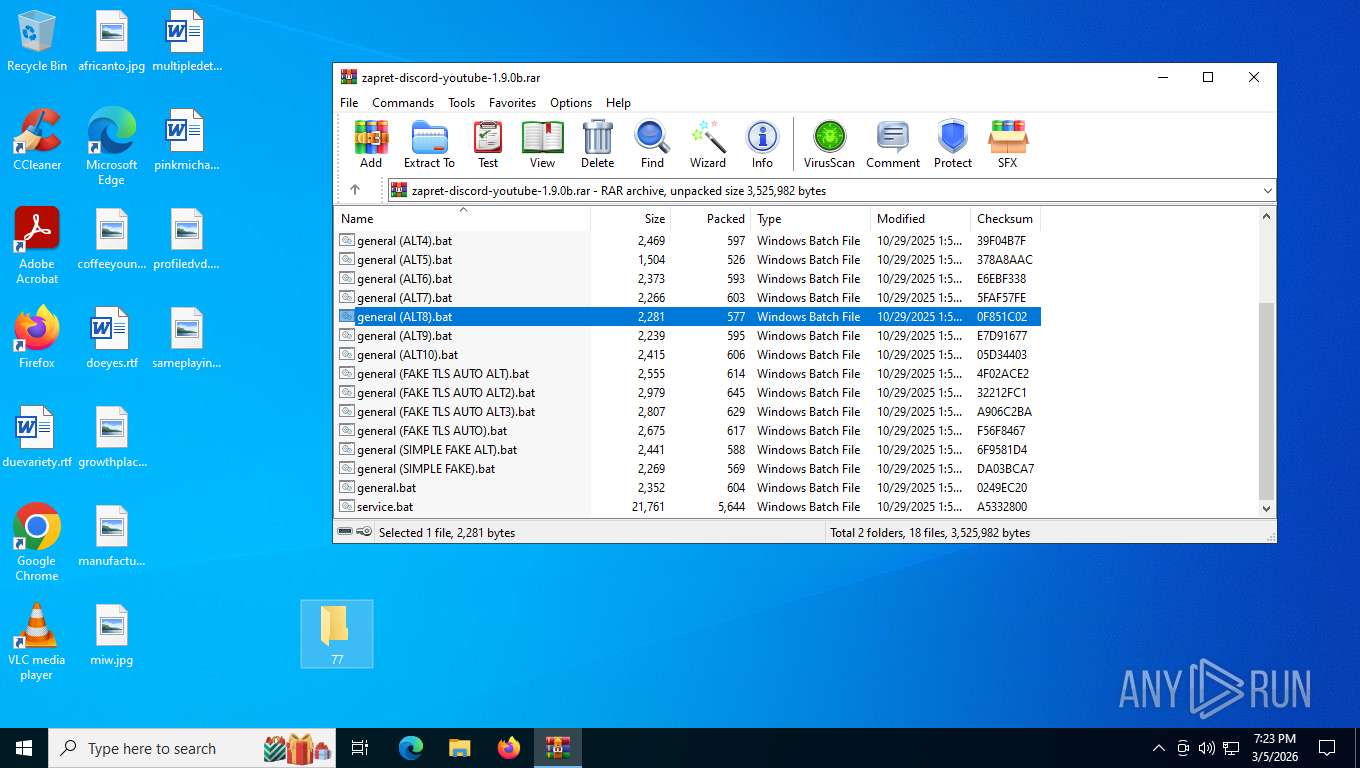The image size is (1360, 768).
Task: Click the Extract To toolbar icon
Action: pyautogui.click(x=429, y=144)
